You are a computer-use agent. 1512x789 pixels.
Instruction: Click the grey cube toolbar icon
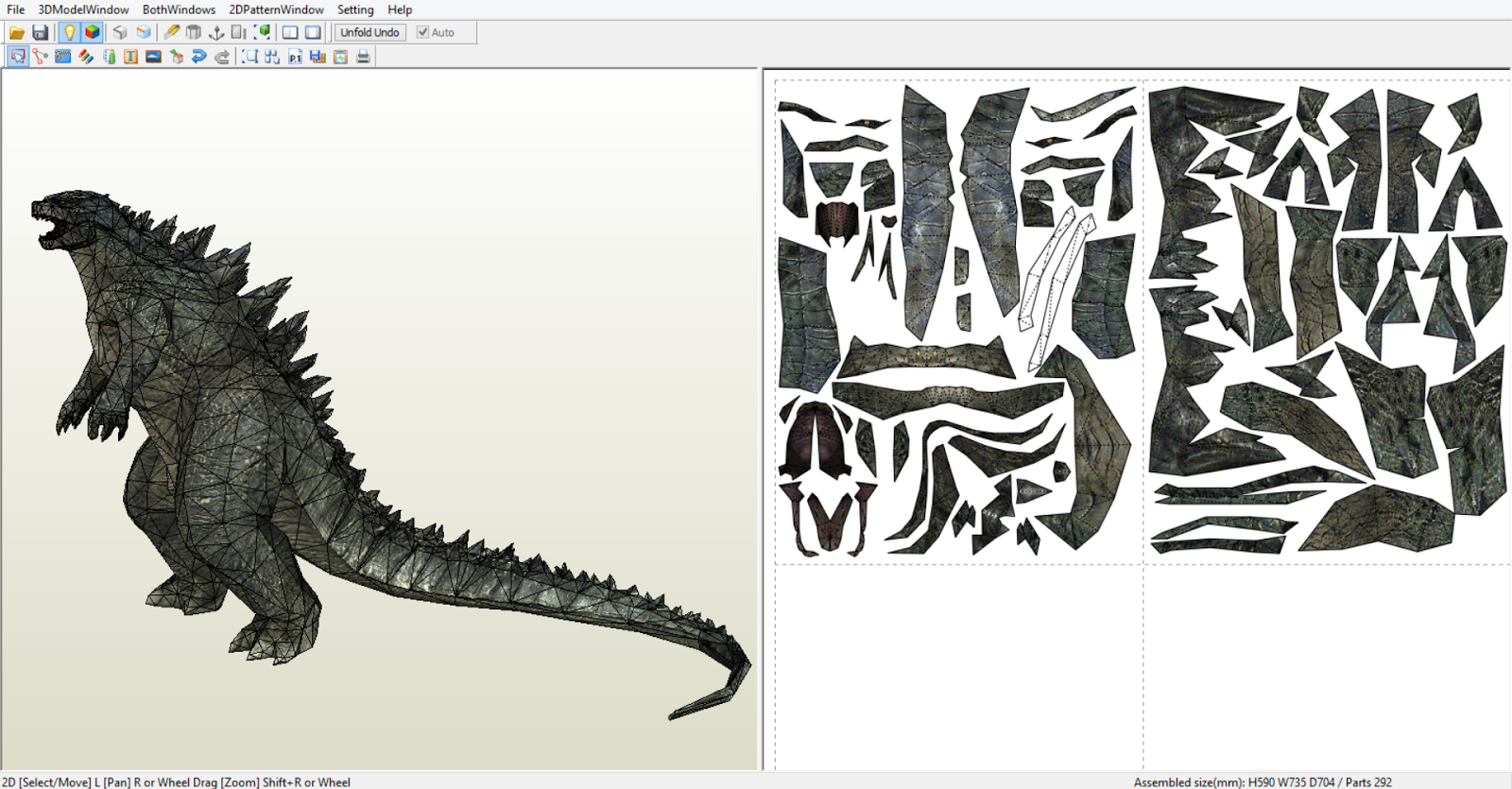point(120,32)
